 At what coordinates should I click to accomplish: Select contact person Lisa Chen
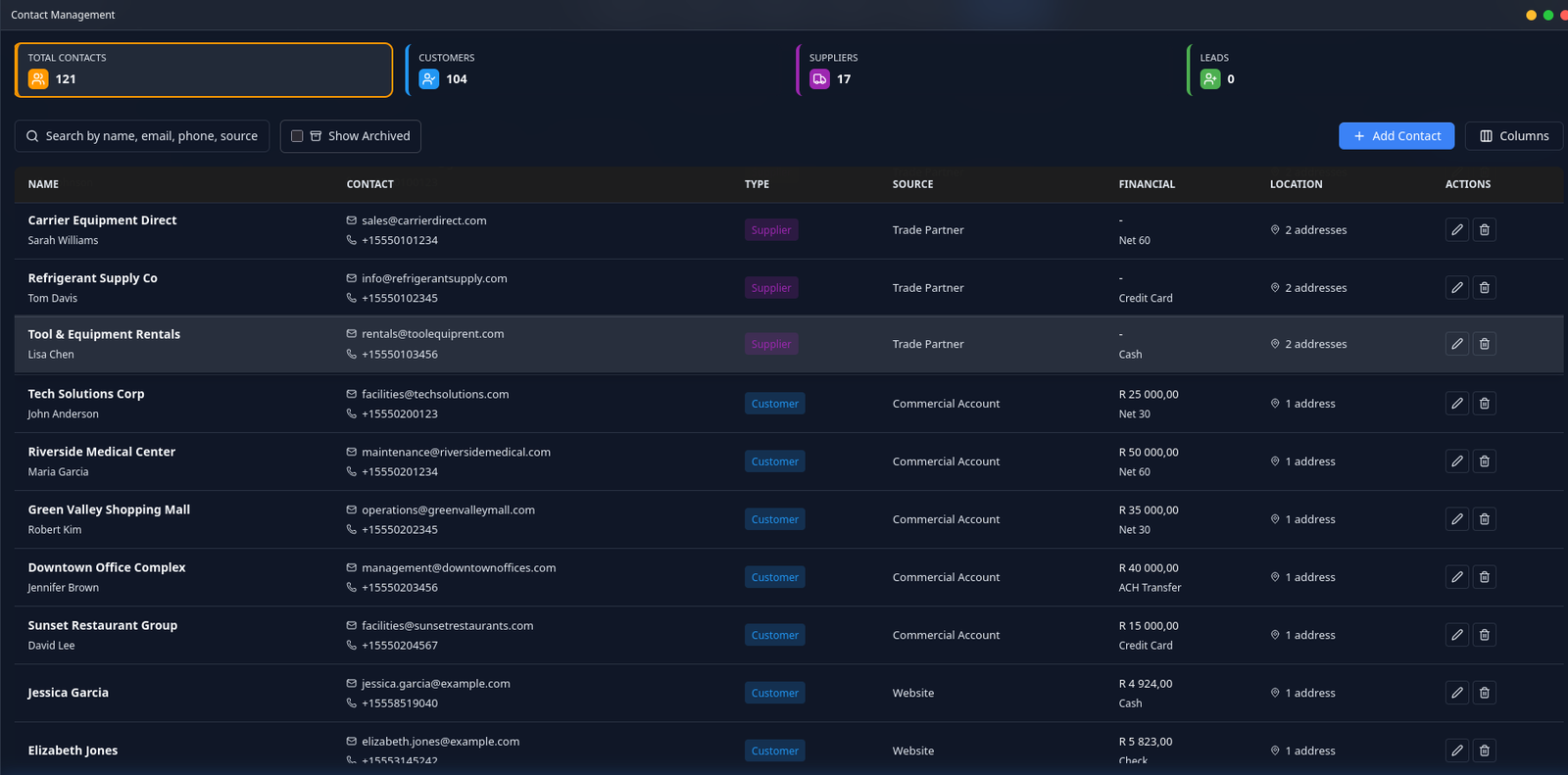(x=51, y=355)
